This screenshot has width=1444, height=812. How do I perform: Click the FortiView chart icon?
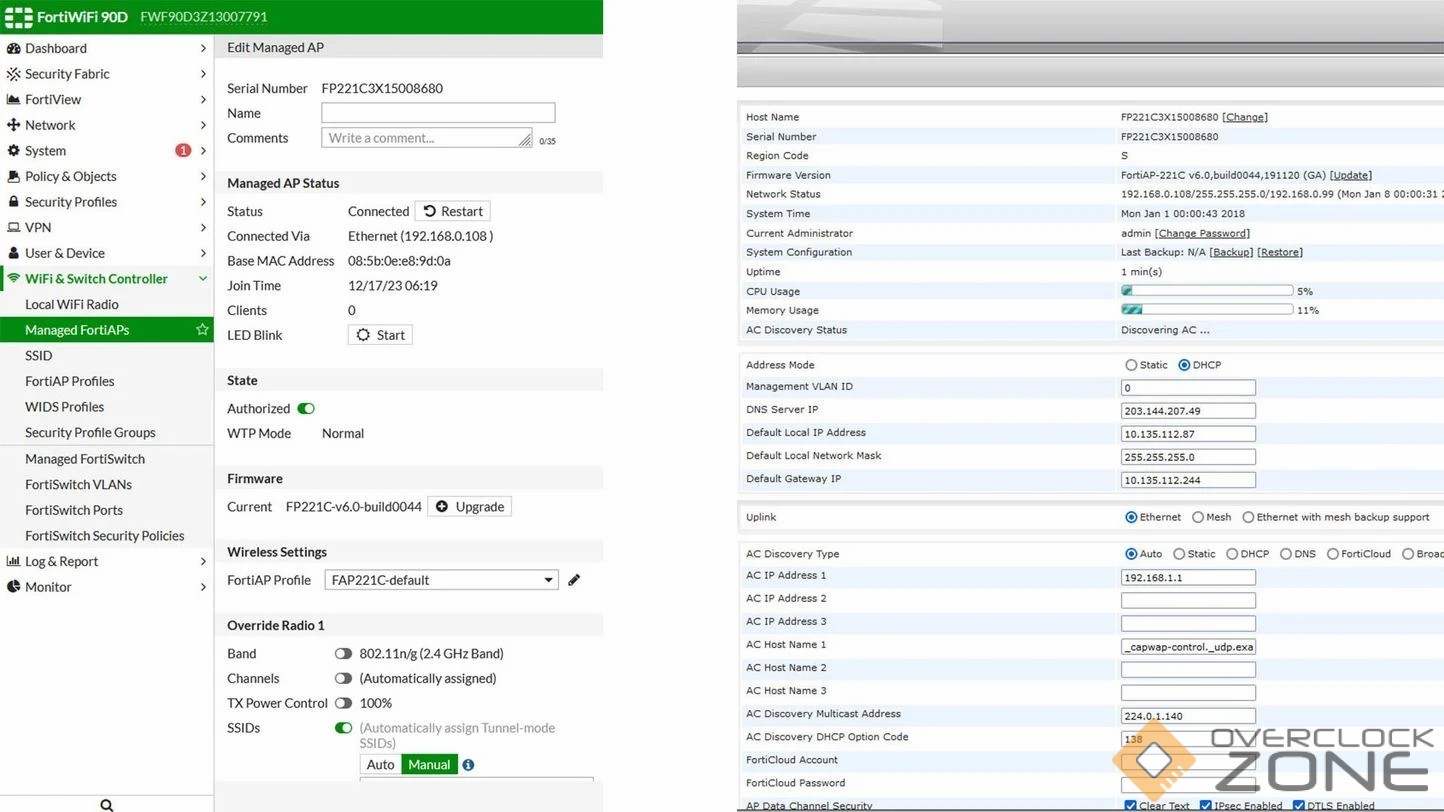coord(14,99)
